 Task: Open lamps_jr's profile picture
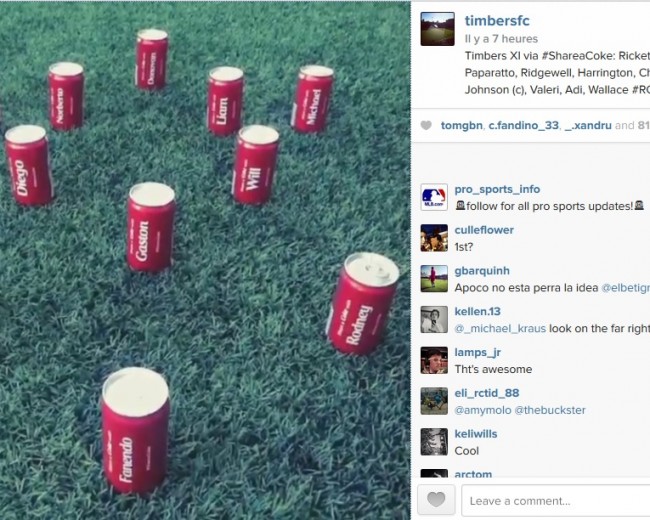[x=434, y=360]
